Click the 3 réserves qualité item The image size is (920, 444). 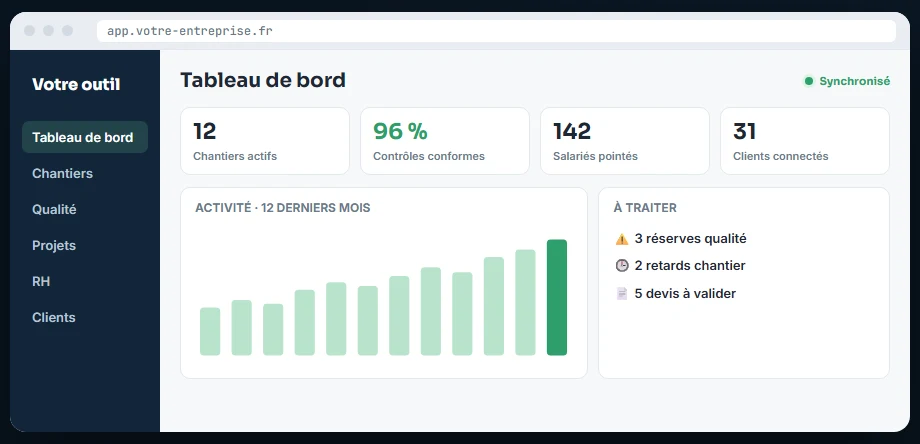(x=681, y=239)
